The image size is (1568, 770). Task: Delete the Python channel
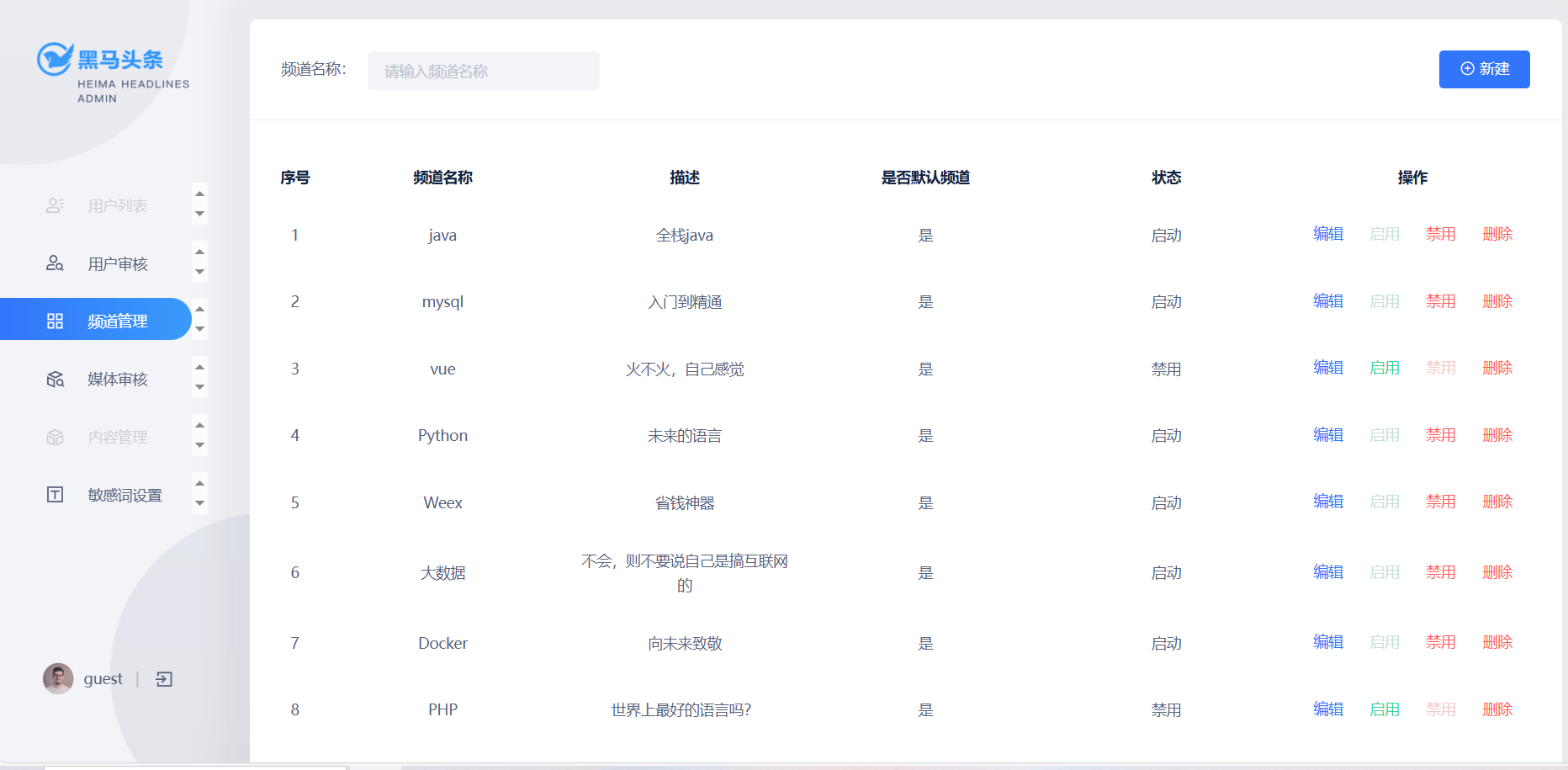click(1497, 435)
